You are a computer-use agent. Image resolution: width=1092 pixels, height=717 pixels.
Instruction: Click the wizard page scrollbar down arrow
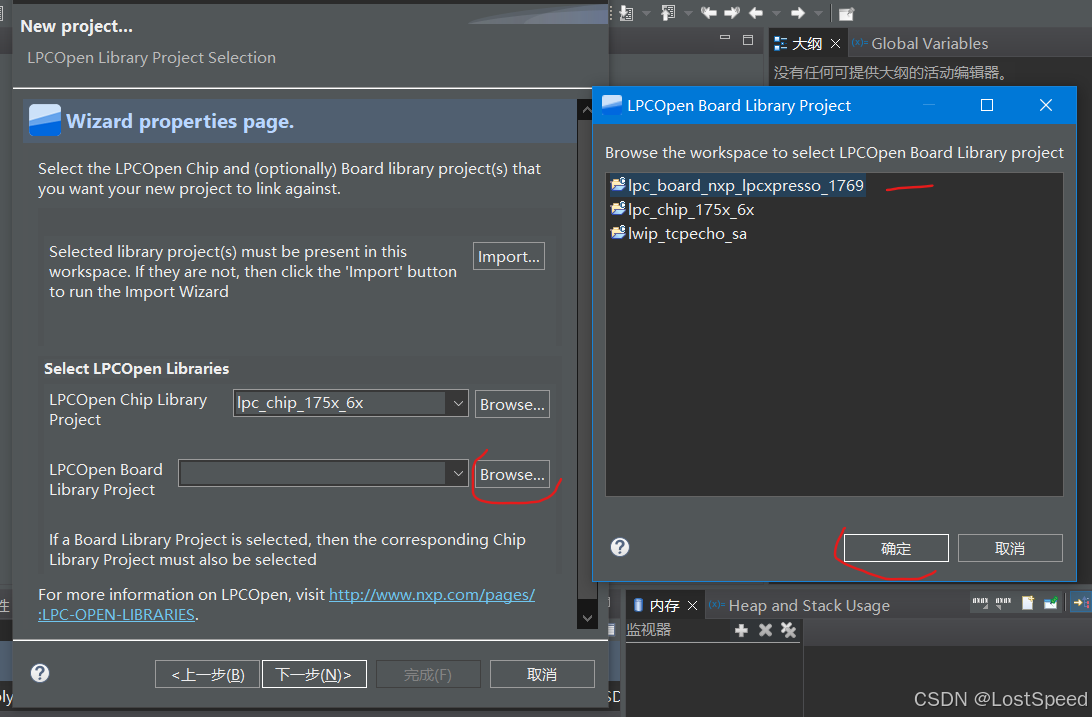click(587, 618)
